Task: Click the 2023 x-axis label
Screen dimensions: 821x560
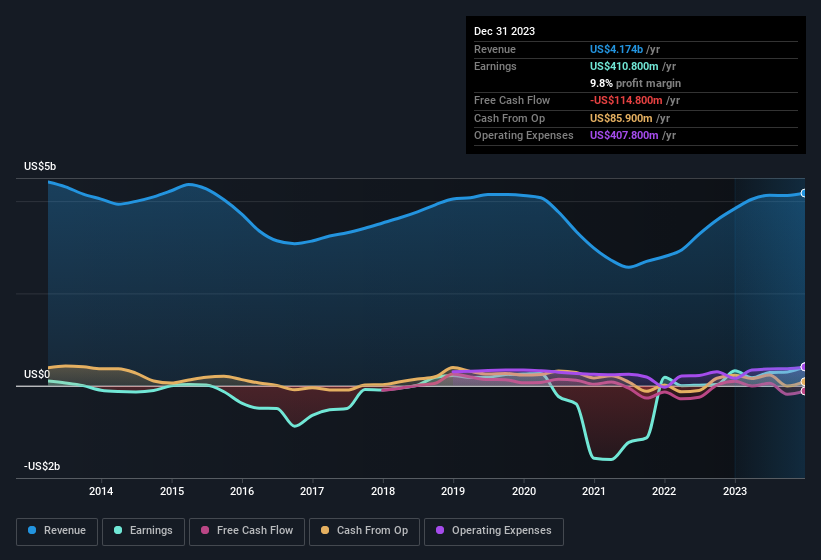Action: pyautogui.click(x=735, y=491)
